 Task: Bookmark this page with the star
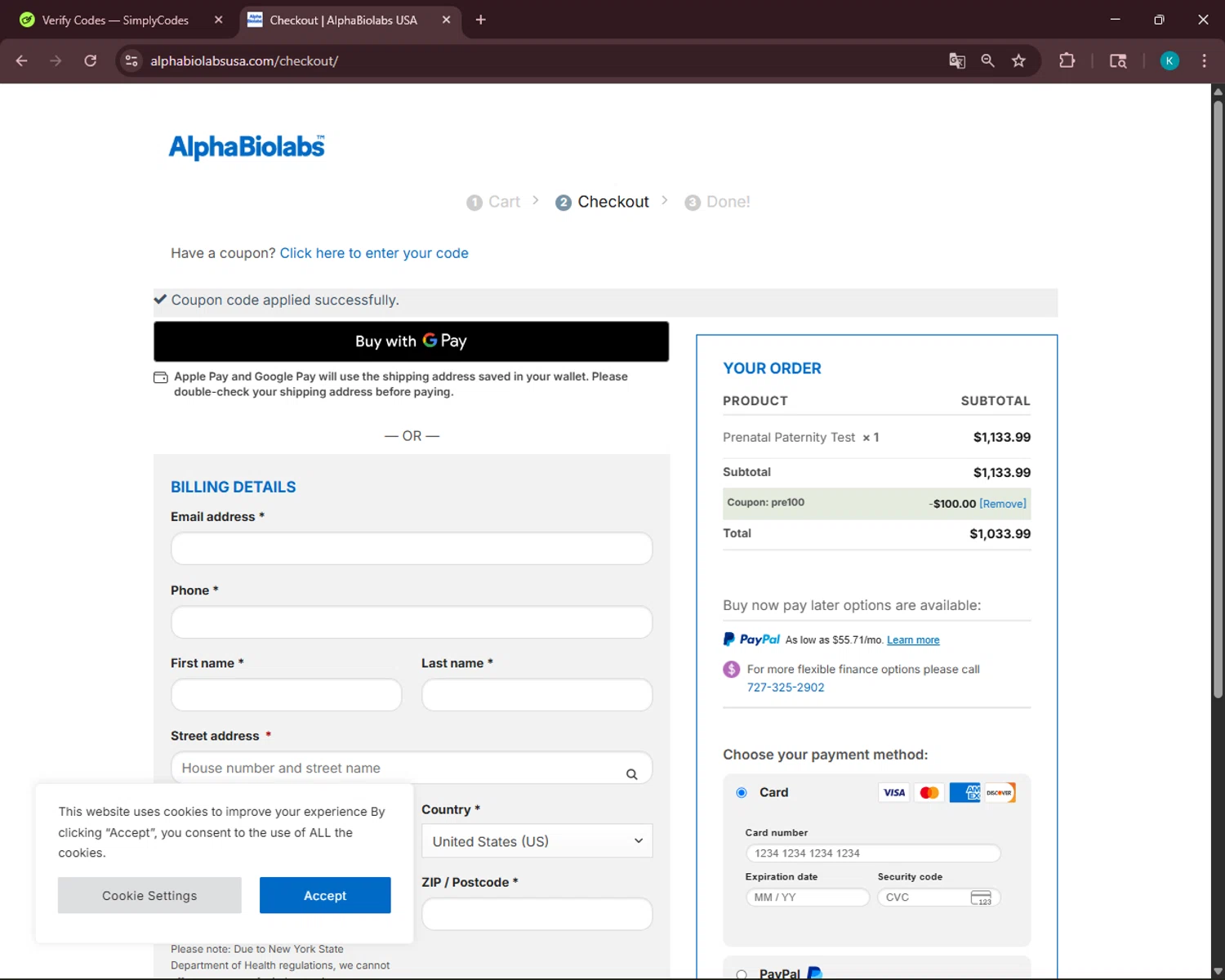[1018, 60]
